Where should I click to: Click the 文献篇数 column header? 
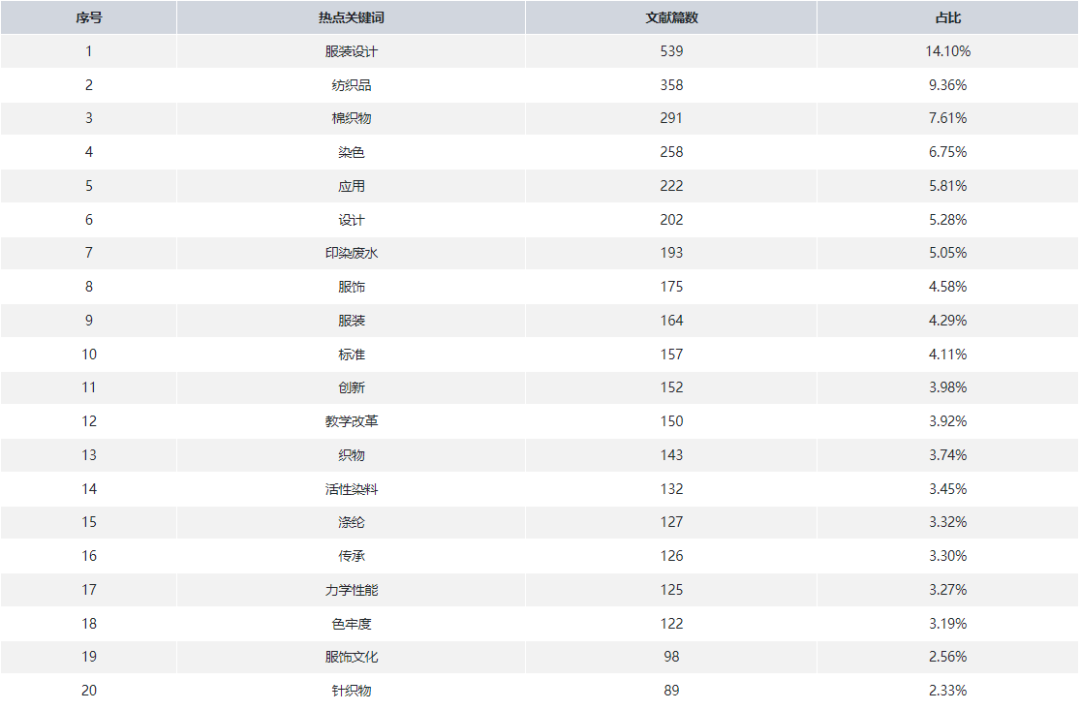click(672, 18)
